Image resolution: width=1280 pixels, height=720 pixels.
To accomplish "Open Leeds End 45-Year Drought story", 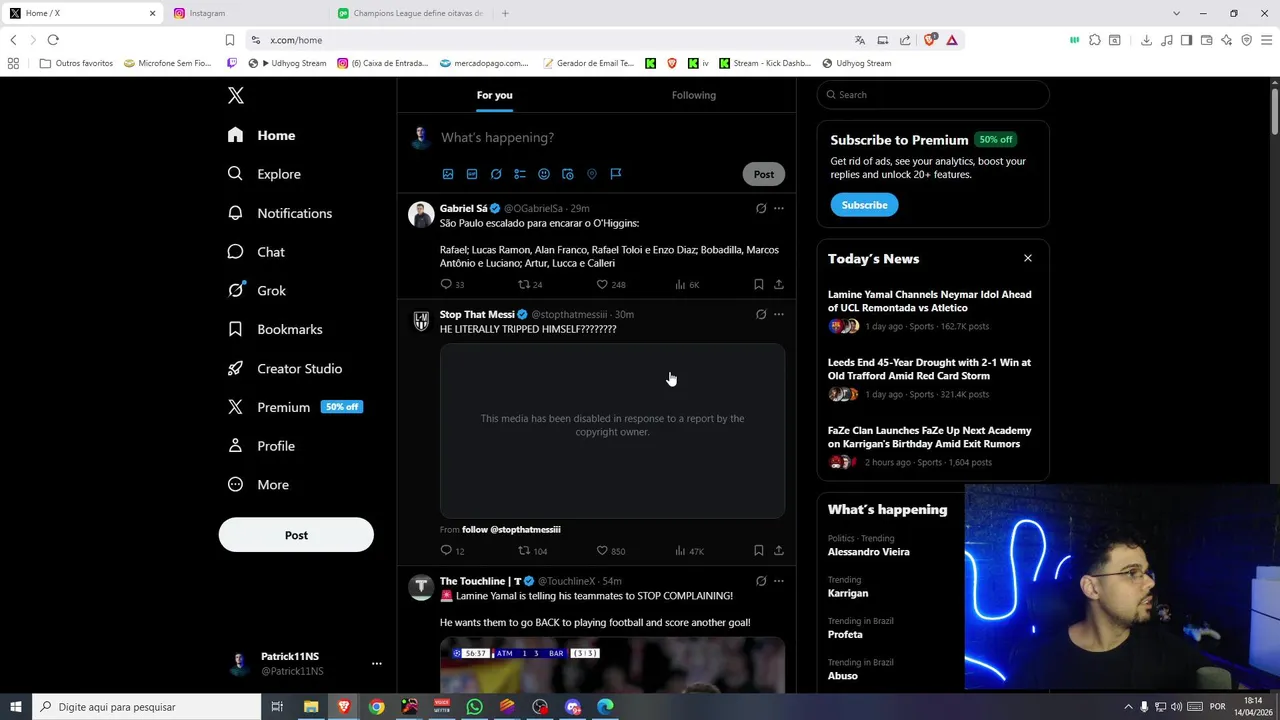I will click(929, 369).
